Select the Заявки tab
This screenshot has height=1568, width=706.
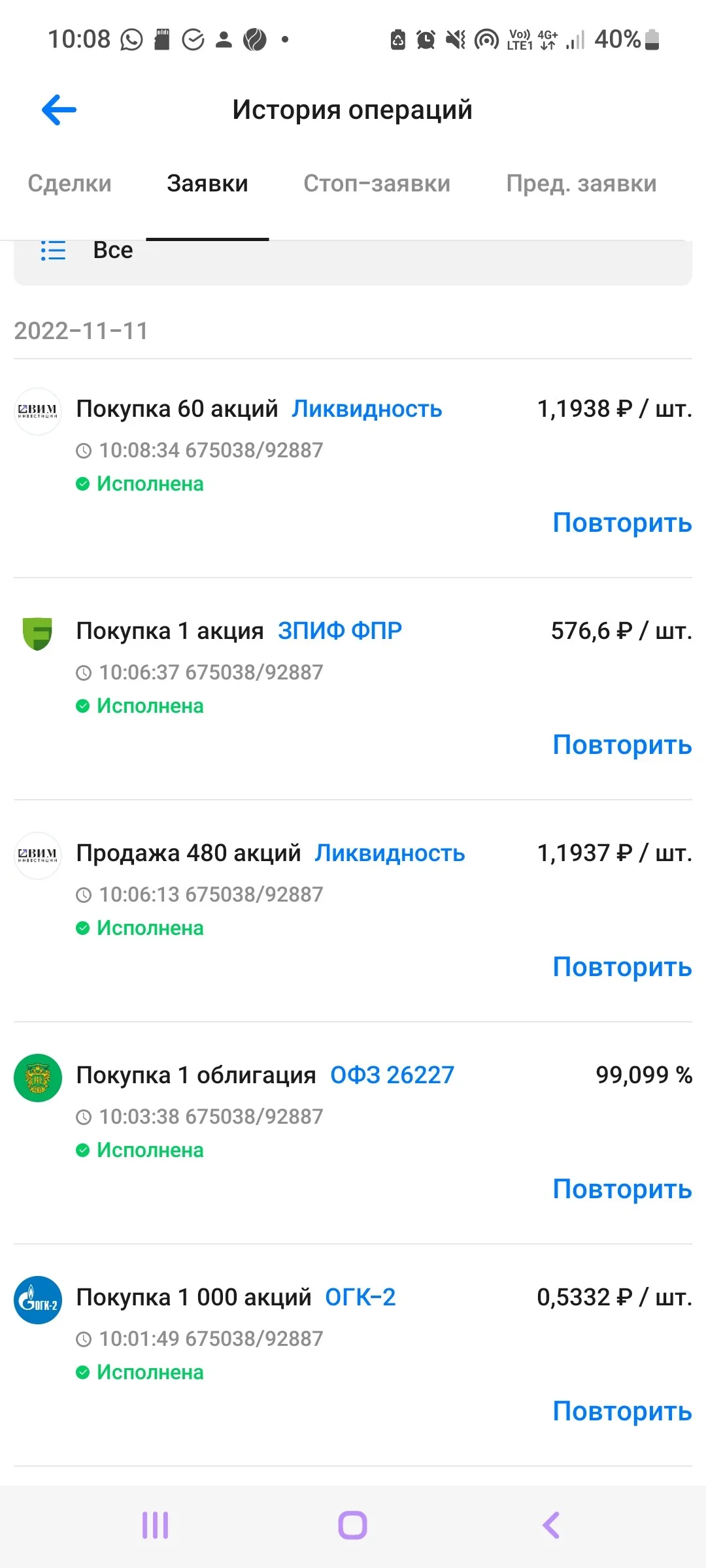[x=207, y=184]
